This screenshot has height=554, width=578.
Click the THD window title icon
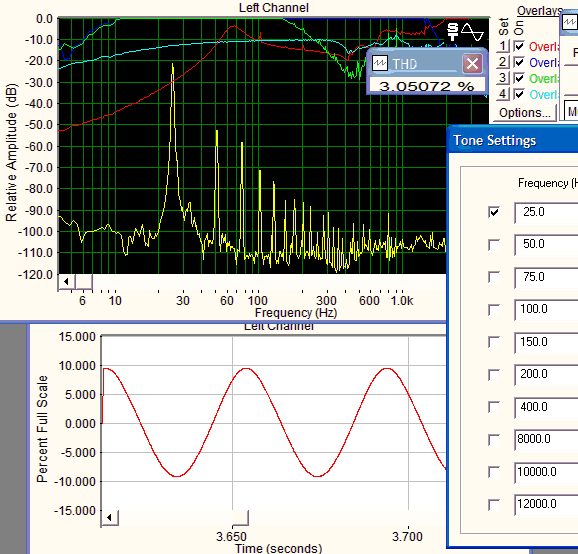[x=379, y=63]
